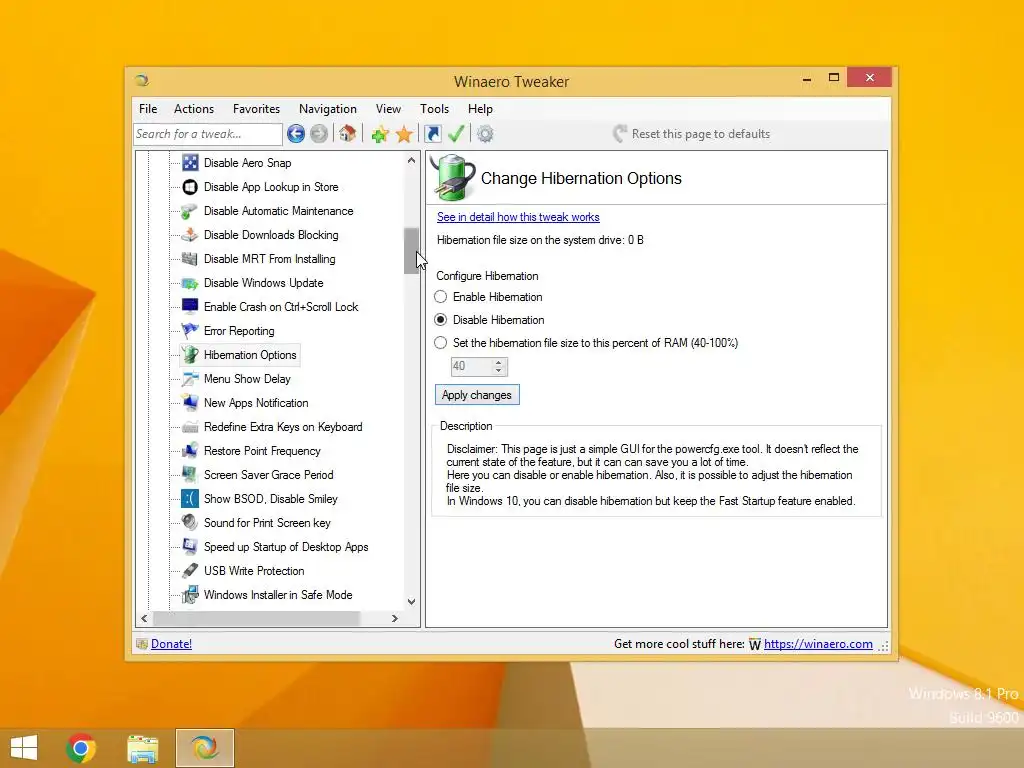
Task: Decrease hibernation percent with down stepper
Action: [498, 371]
